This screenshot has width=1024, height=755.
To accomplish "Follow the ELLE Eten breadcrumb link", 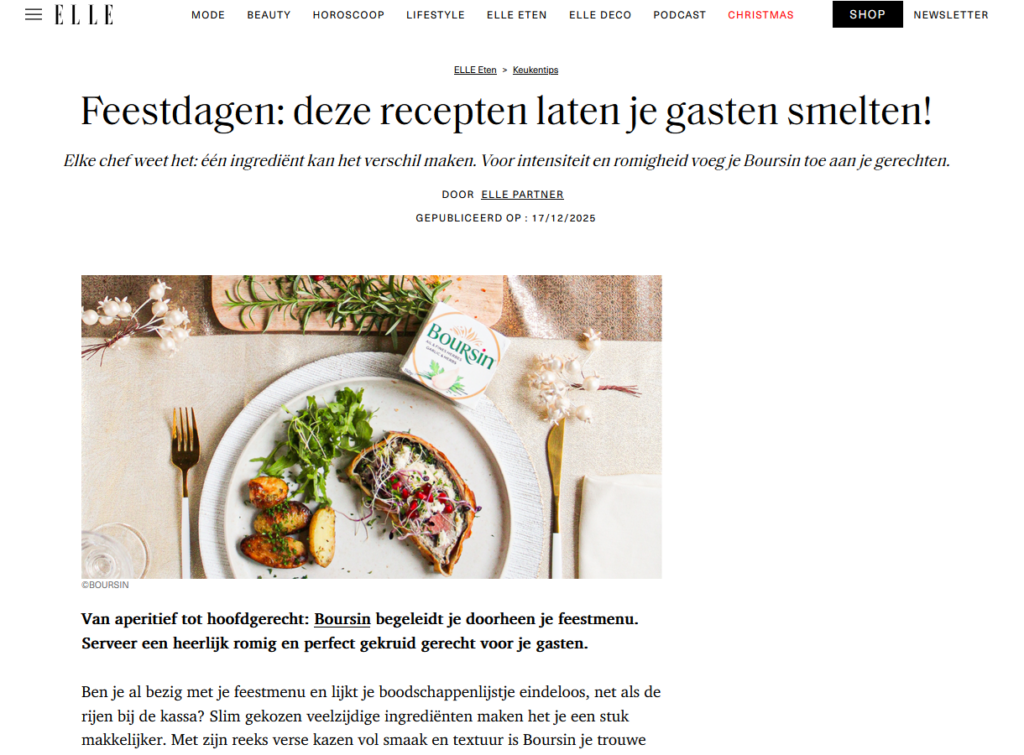I will (x=475, y=70).
